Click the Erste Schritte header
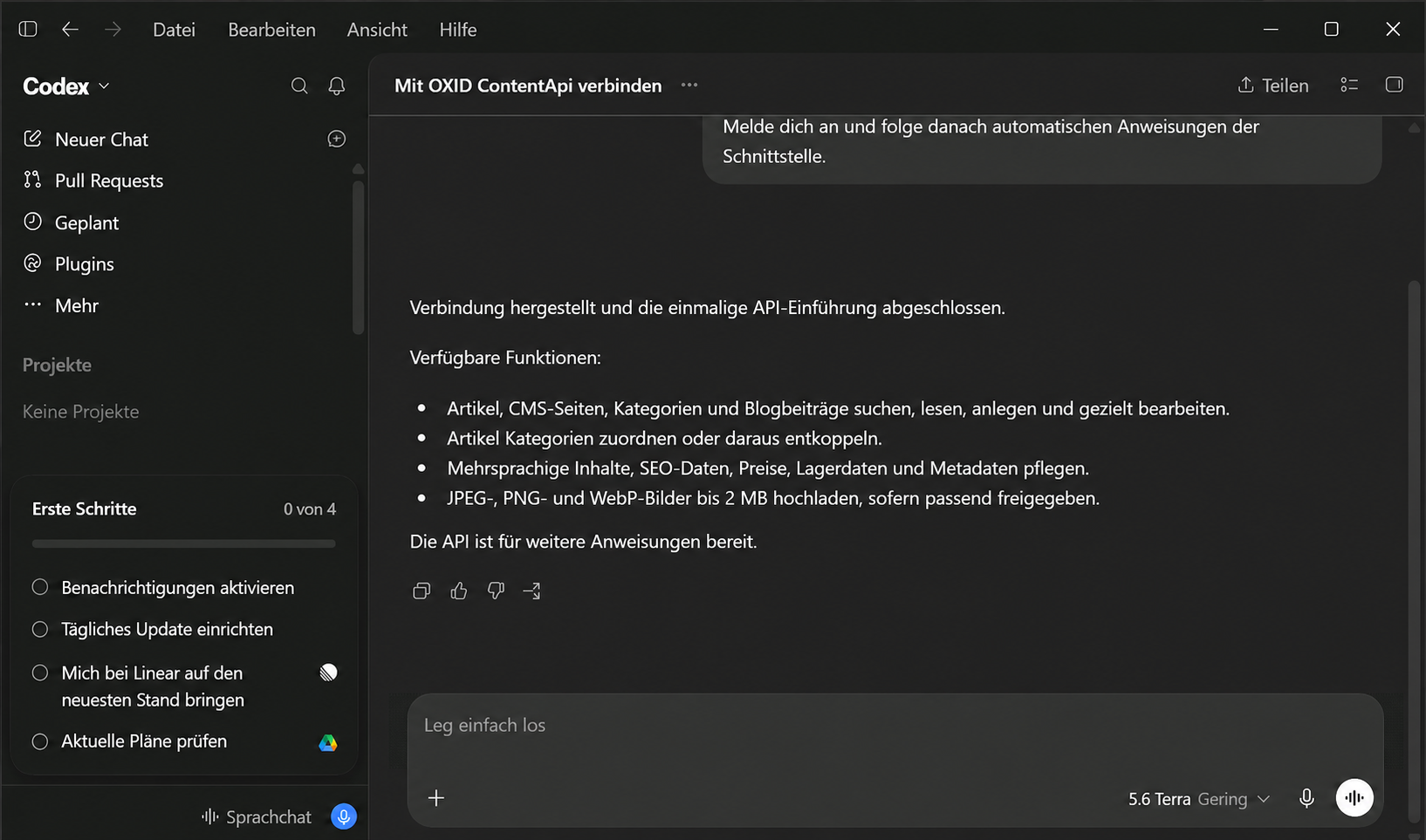The height and width of the screenshot is (840, 1426). pyautogui.click(x=85, y=509)
